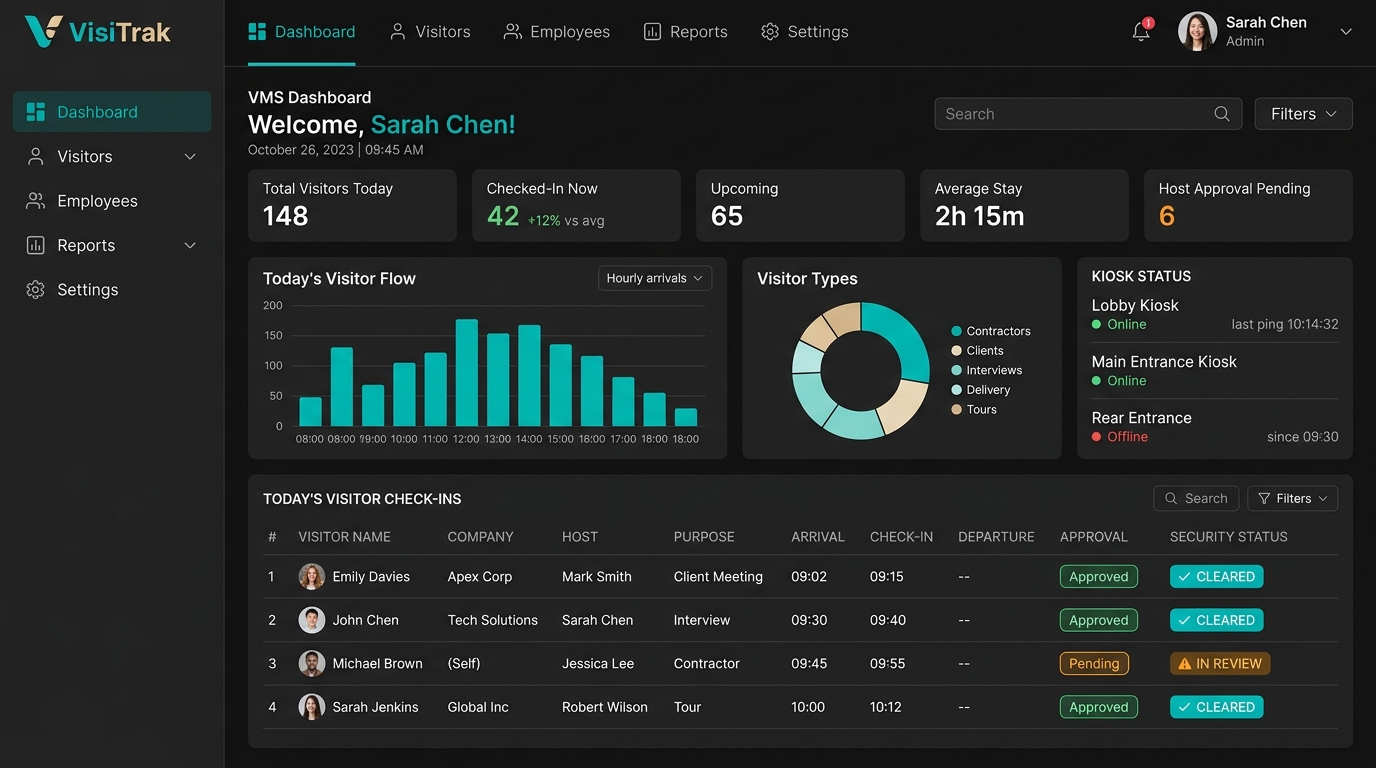
Task: Click the sidebar Dashboard grid icon
Action: tap(36, 112)
